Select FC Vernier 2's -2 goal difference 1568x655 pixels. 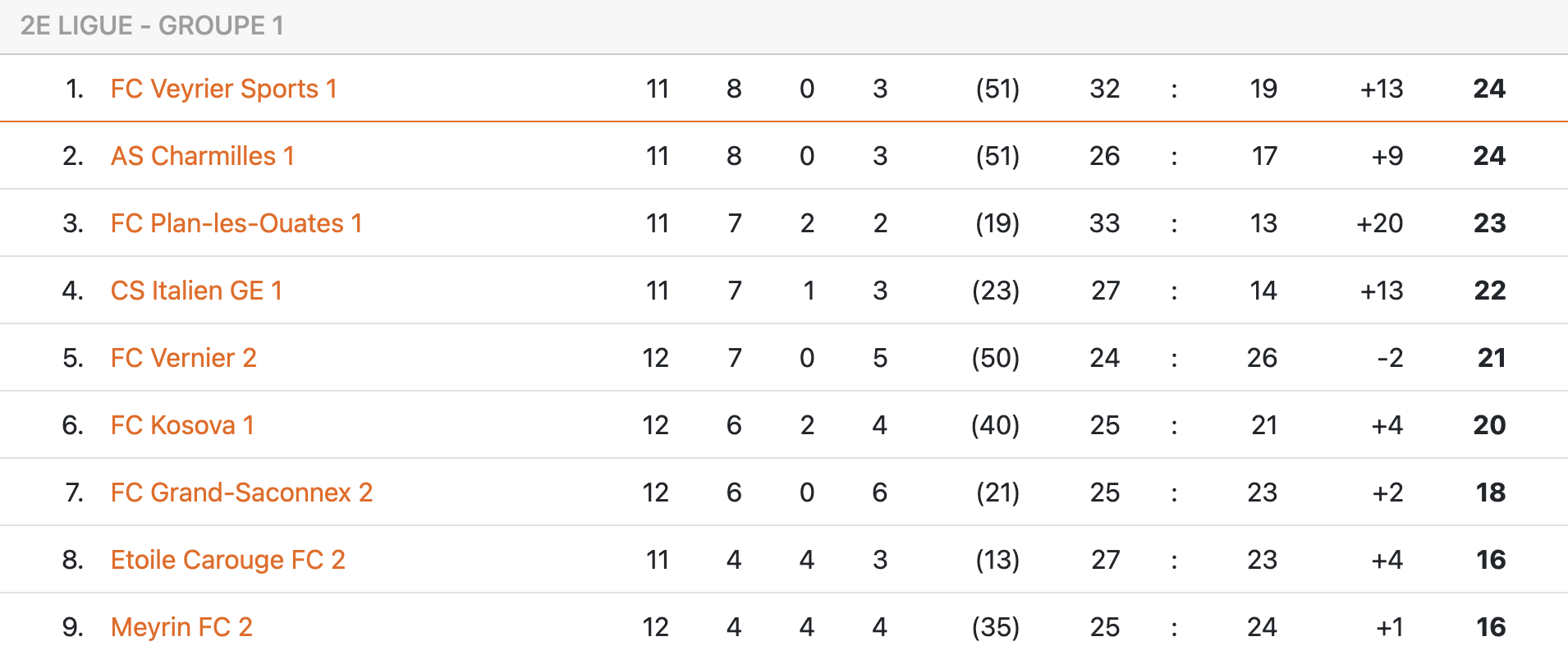(x=1390, y=358)
